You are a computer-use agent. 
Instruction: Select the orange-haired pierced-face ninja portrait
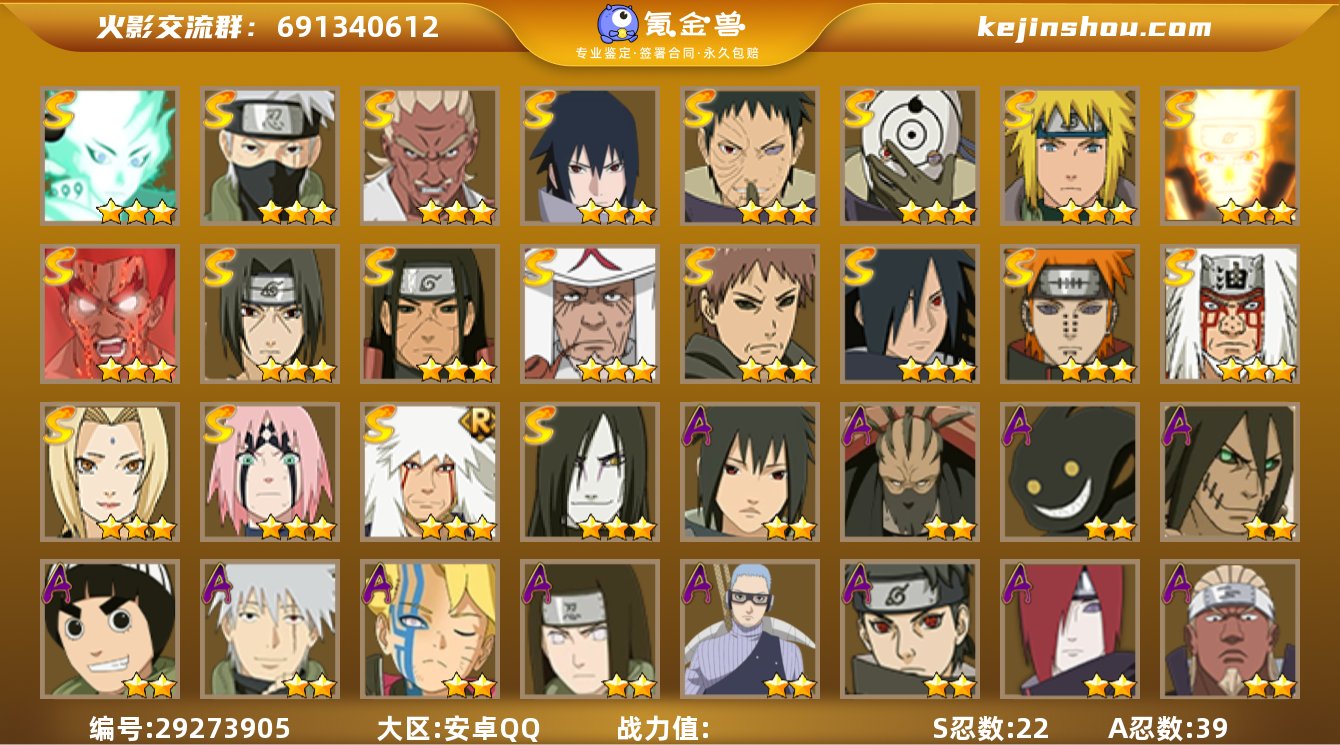1070,314
